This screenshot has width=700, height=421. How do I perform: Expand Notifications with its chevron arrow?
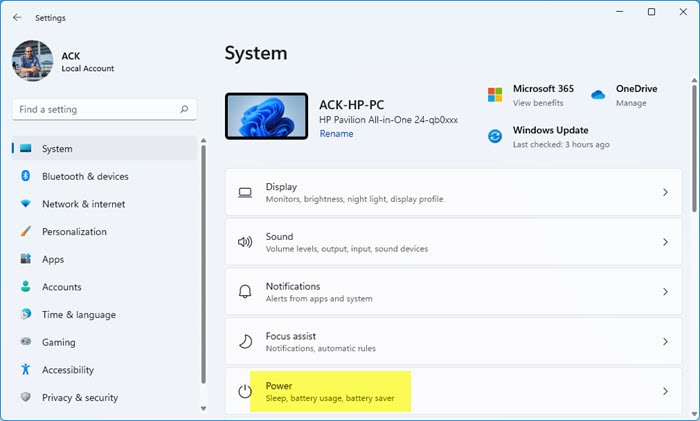click(665, 292)
